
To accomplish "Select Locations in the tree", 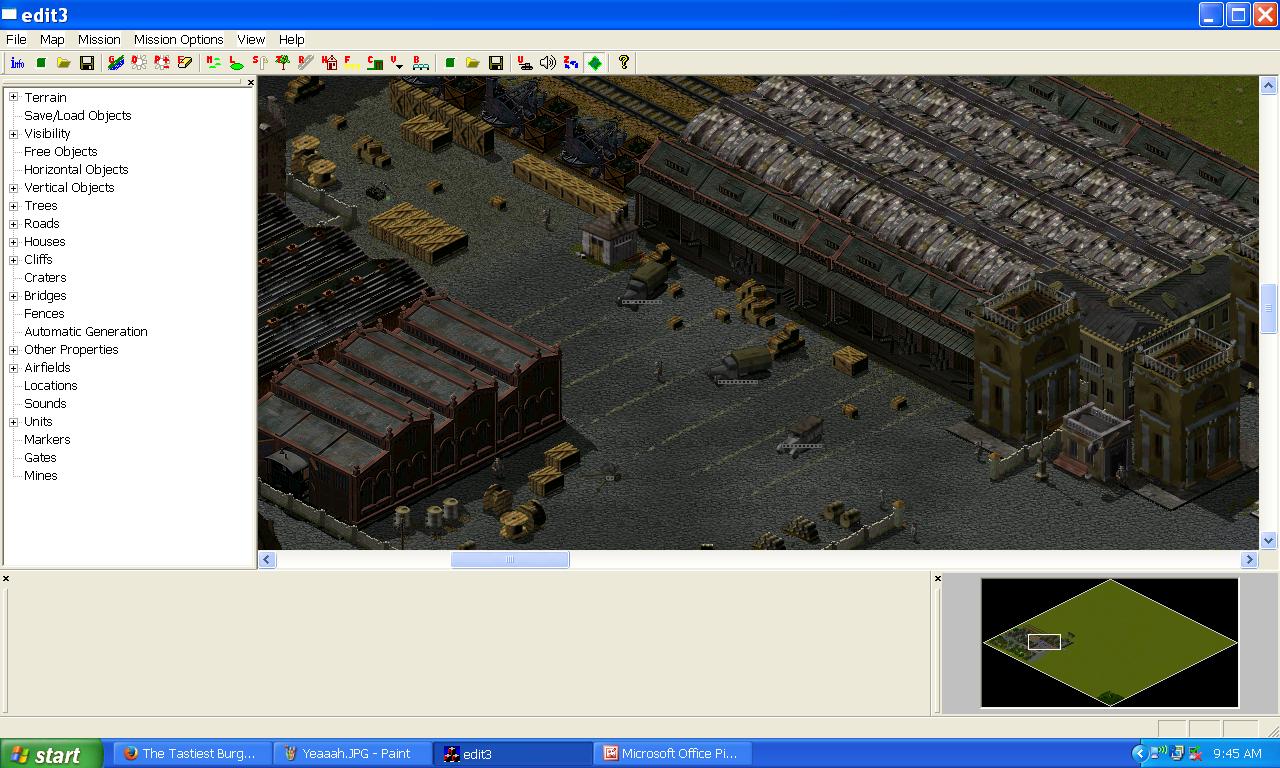I will click(x=51, y=385).
